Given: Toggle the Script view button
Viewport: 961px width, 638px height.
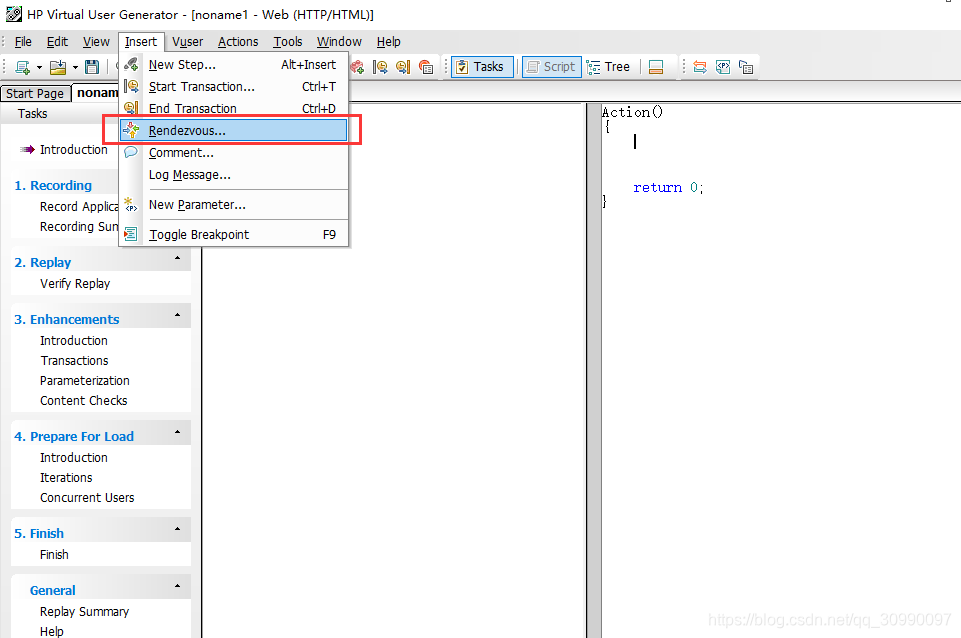Looking at the screenshot, I should click(552, 67).
